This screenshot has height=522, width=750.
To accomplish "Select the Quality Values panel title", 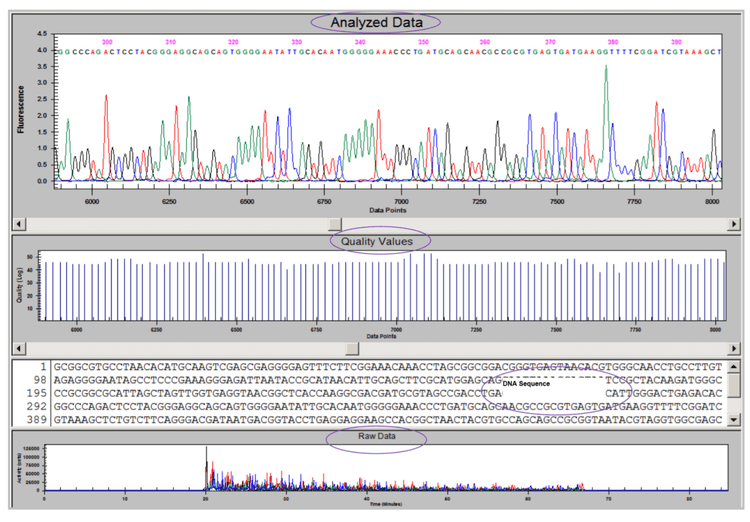I will (371, 241).
